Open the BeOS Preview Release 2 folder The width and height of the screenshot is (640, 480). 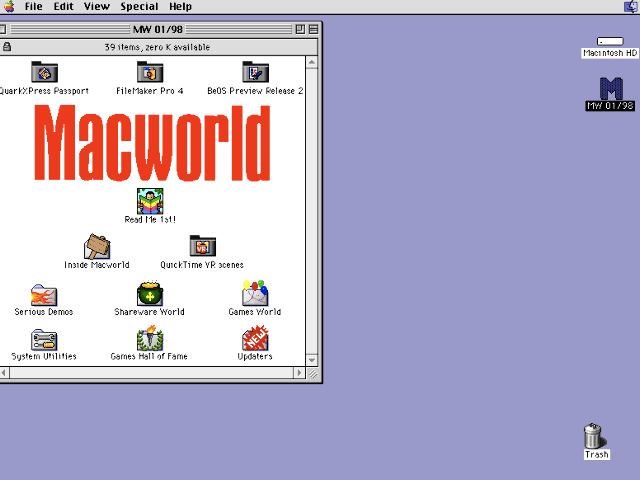click(x=255, y=72)
